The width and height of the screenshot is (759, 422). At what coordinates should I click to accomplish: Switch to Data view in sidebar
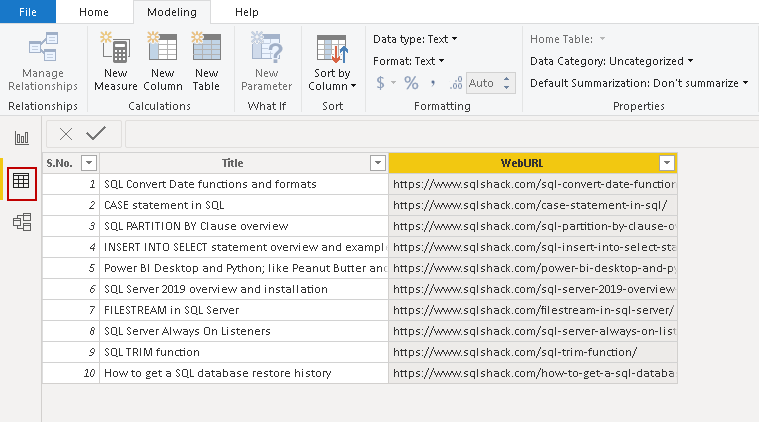tap(21, 182)
